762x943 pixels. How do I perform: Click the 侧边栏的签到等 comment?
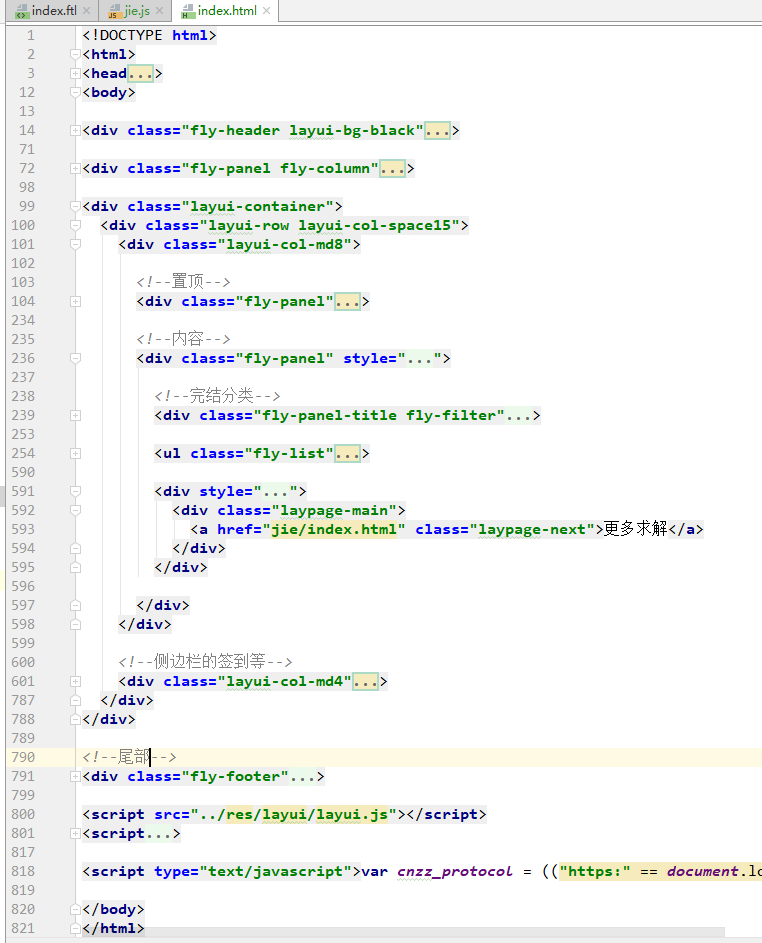pyautogui.click(x=205, y=662)
